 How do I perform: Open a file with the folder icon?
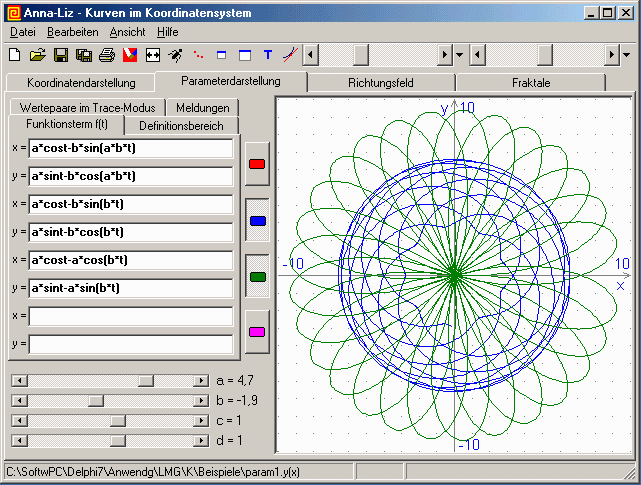click(37, 54)
